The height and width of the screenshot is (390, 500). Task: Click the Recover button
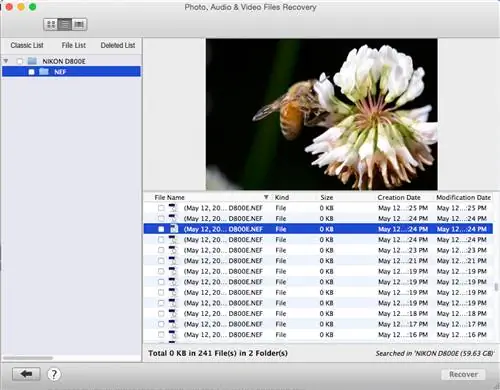click(463, 374)
